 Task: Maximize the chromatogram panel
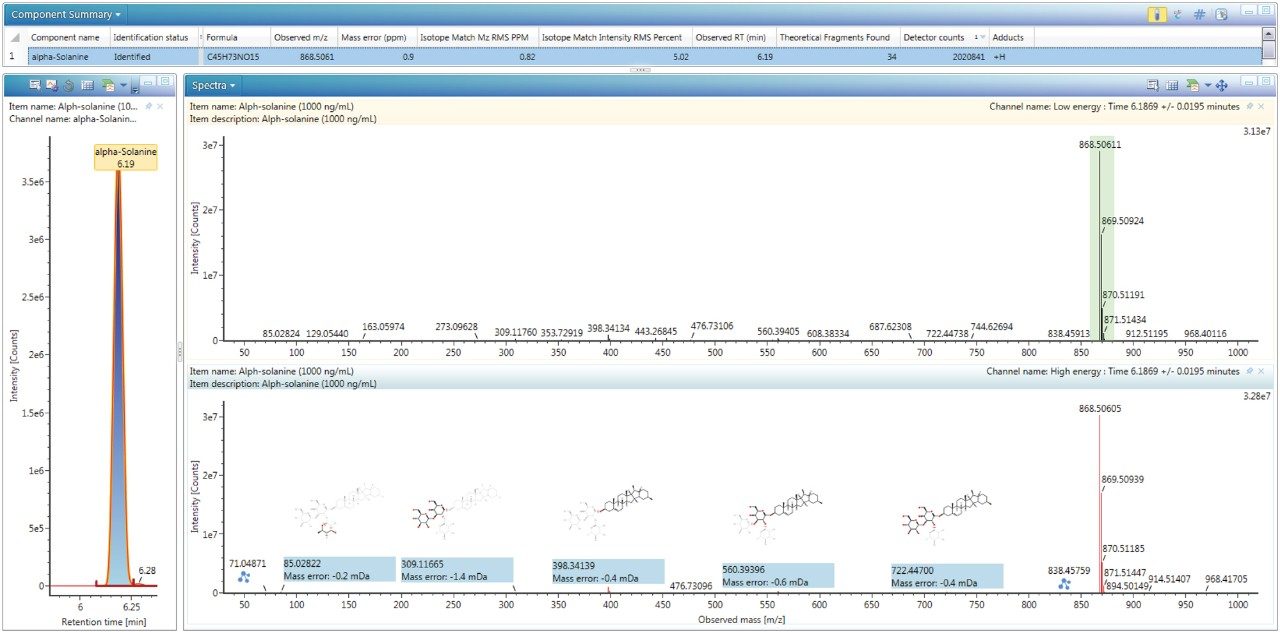(164, 80)
